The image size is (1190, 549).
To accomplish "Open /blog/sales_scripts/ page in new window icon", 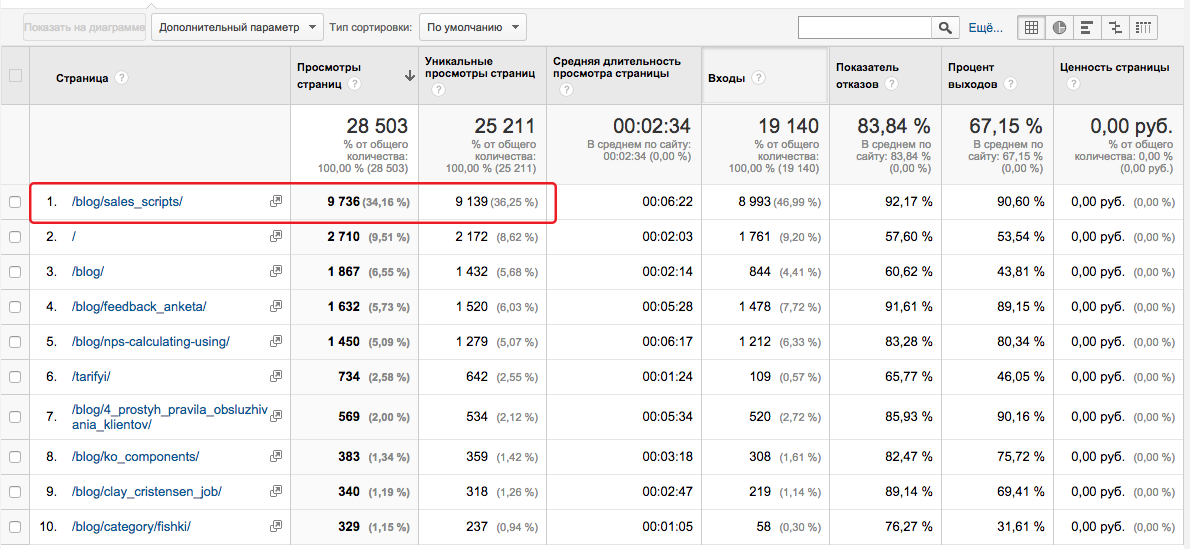I will coord(275,201).
